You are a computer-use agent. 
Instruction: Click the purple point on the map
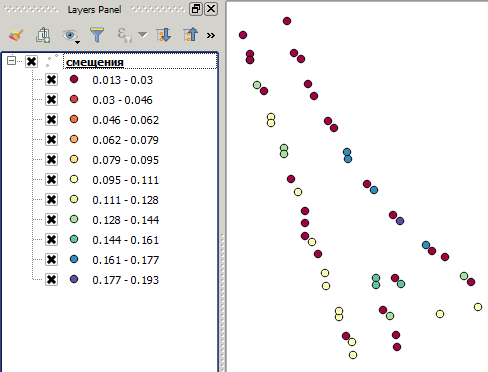400,221
